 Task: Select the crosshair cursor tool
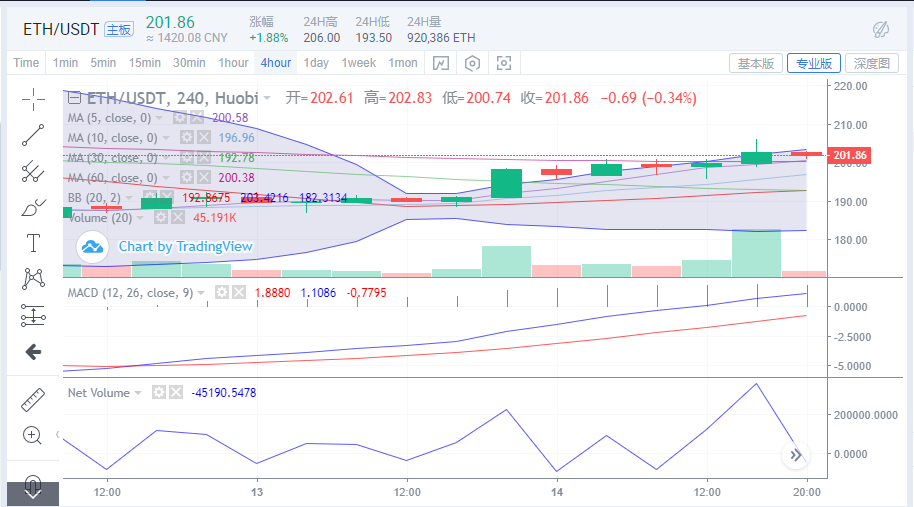coord(33,99)
